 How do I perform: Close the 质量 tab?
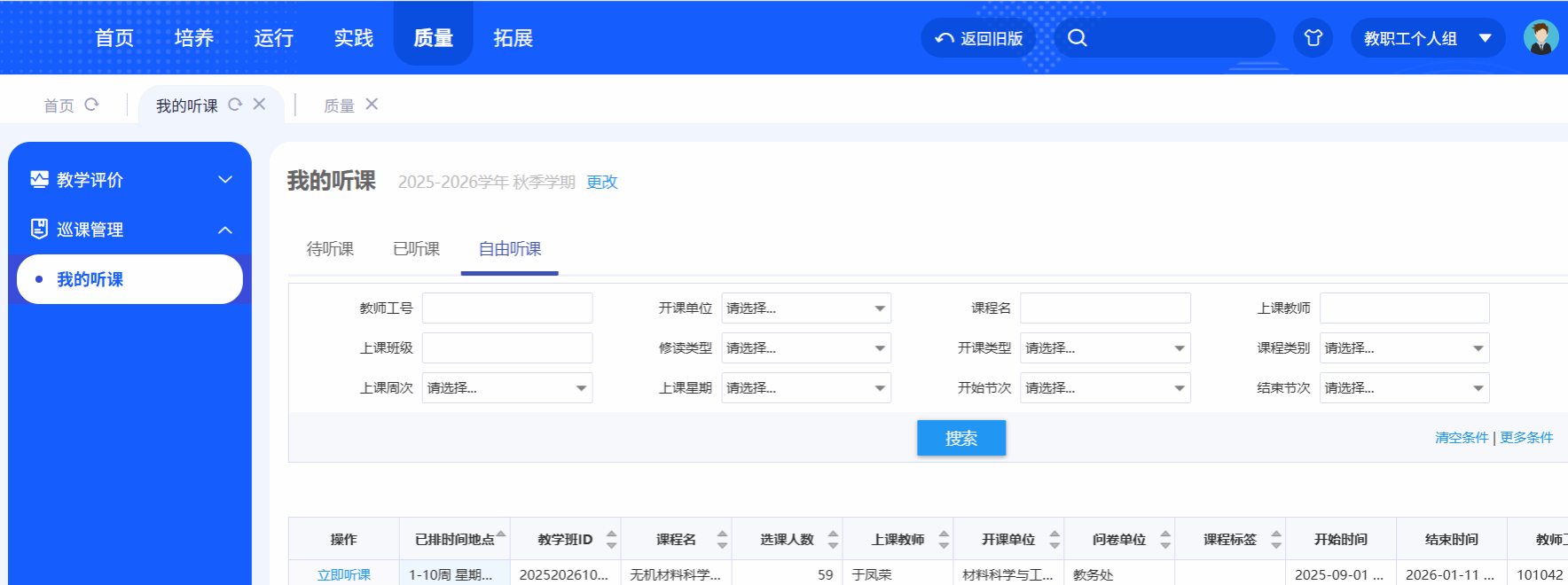[372, 105]
